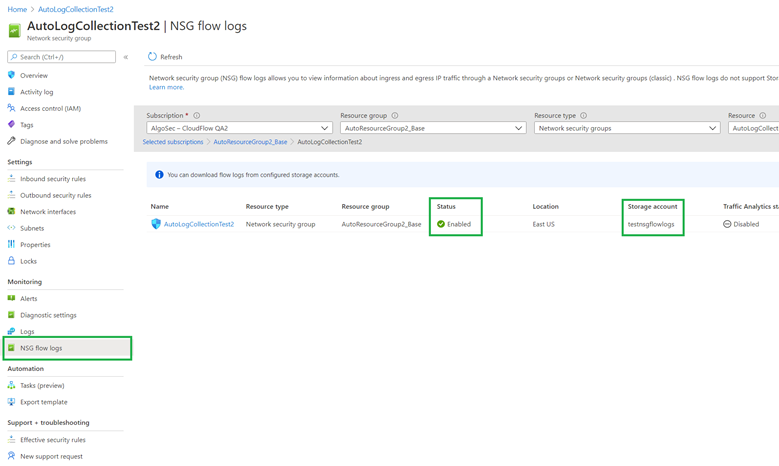The width and height of the screenshot is (779, 466).
Task: Click the NSG flow logs sidebar icon
Action: pos(11,348)
